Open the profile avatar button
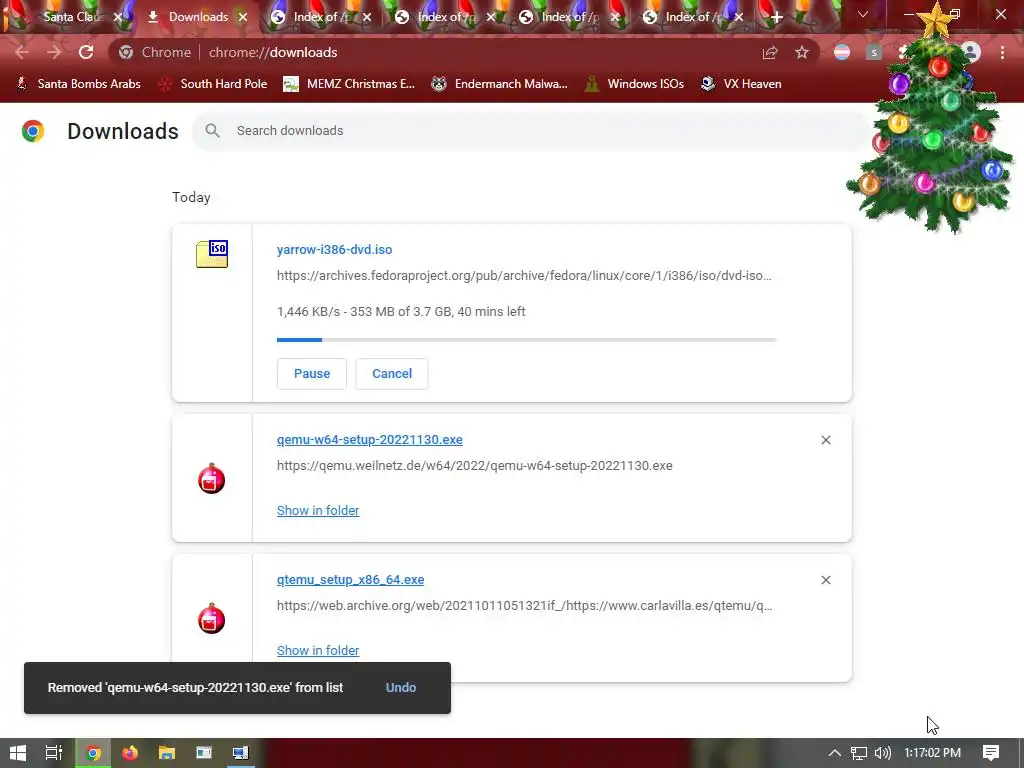This screenshot has height=768, width=1024. coord(970,52)
